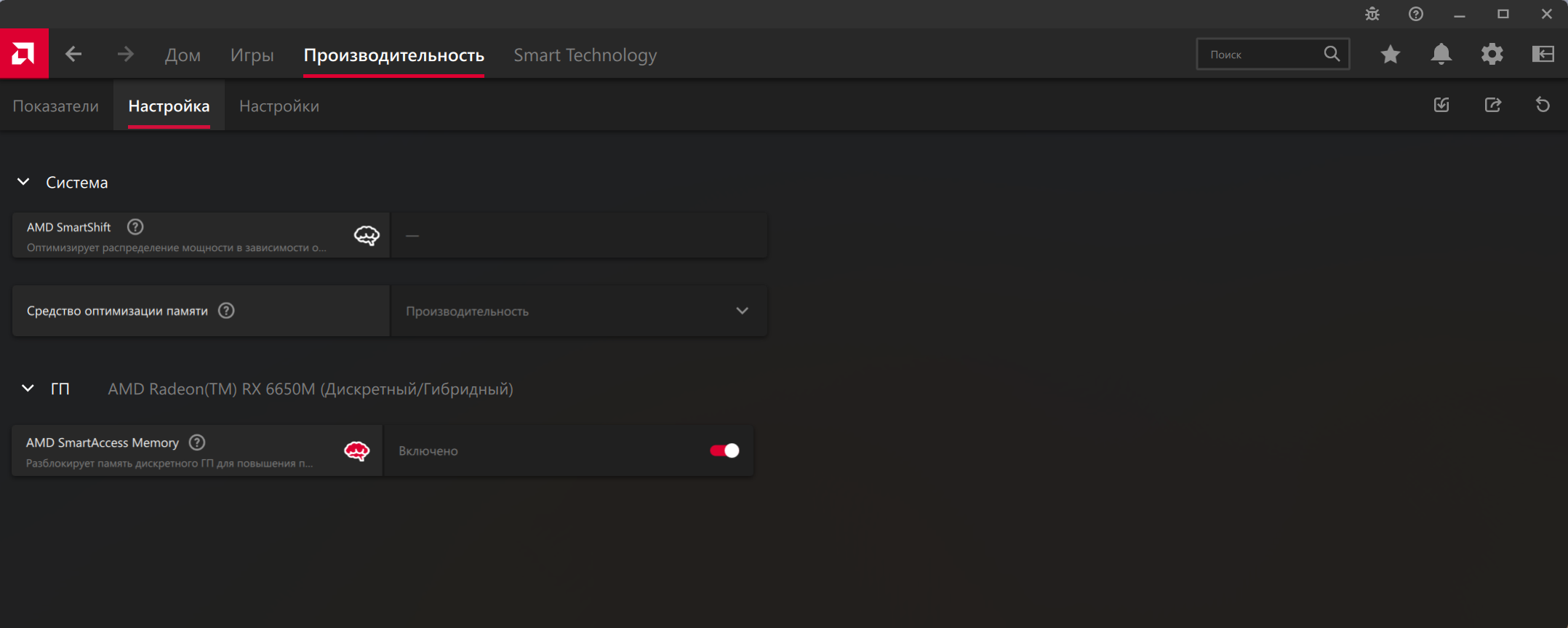The height and width of the screenshot is (628, 1568).
Task: Show AMD SmartShift help tooltip
Action: coord(135,227)
